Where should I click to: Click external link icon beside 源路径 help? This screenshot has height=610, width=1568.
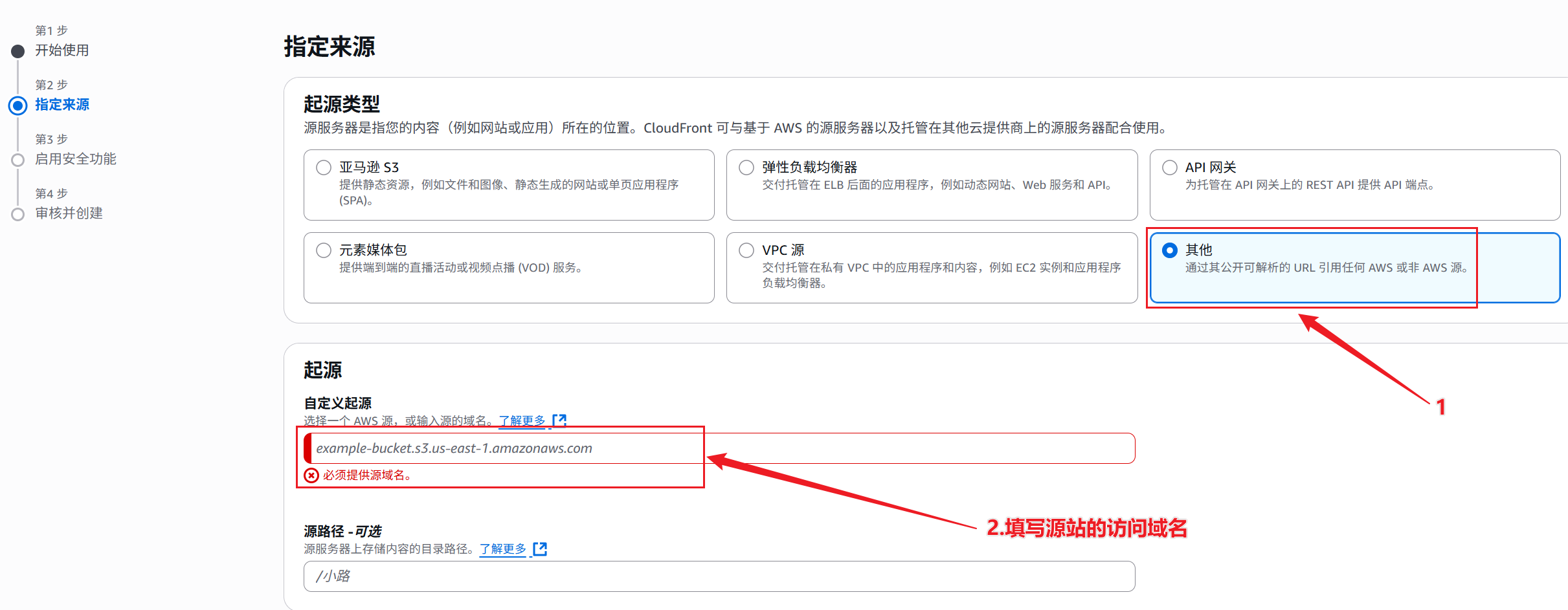[540, 549]
